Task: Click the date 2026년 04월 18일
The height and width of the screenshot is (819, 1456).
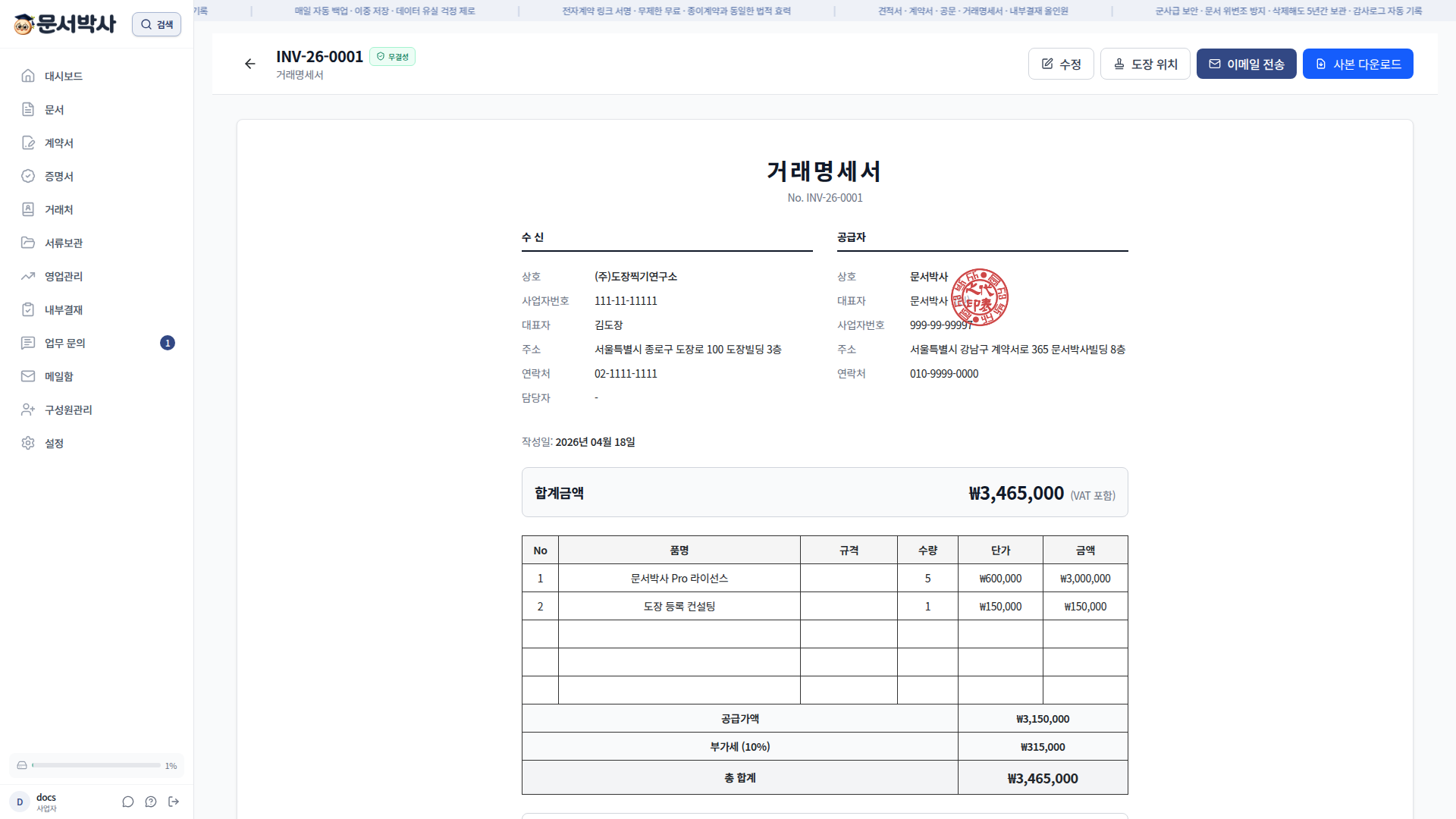Action: [595, 442]
